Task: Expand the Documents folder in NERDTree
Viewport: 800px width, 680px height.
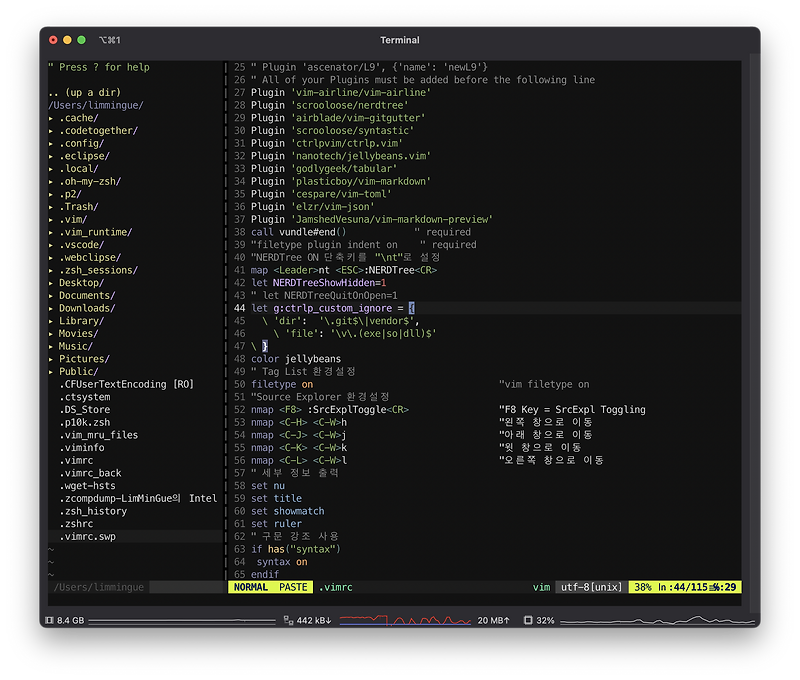Action: click(84, 295)
